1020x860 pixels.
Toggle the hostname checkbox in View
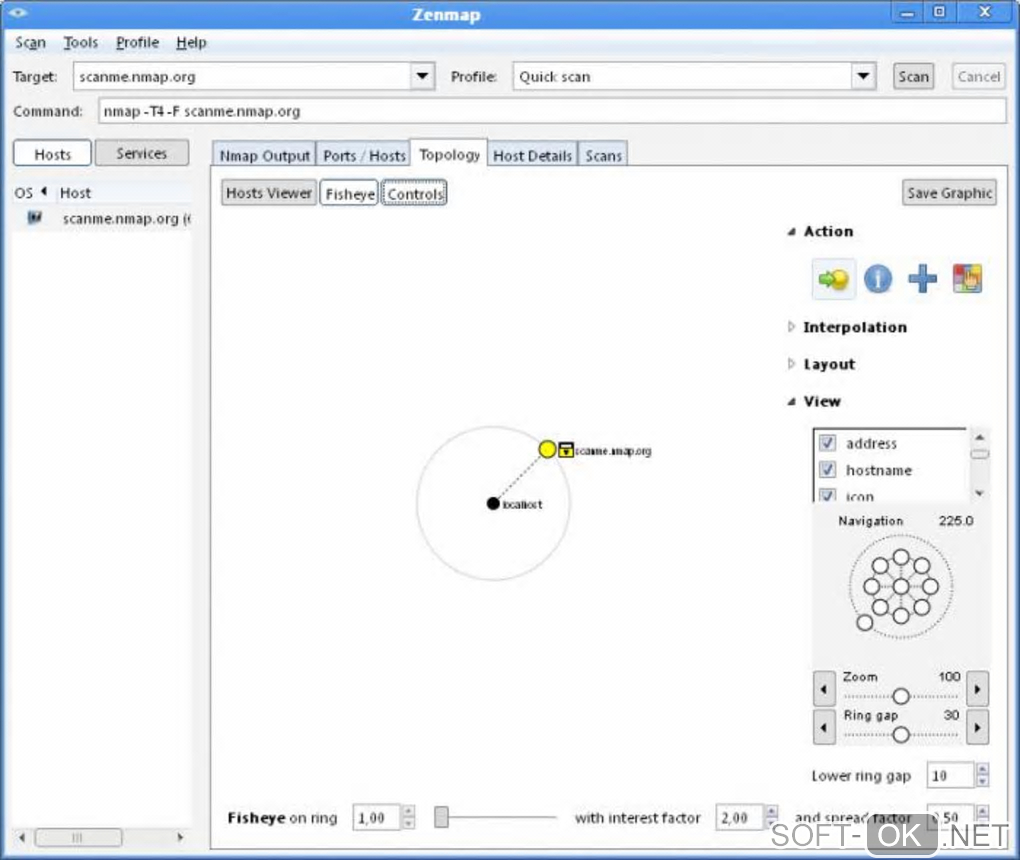pos(827,469)
